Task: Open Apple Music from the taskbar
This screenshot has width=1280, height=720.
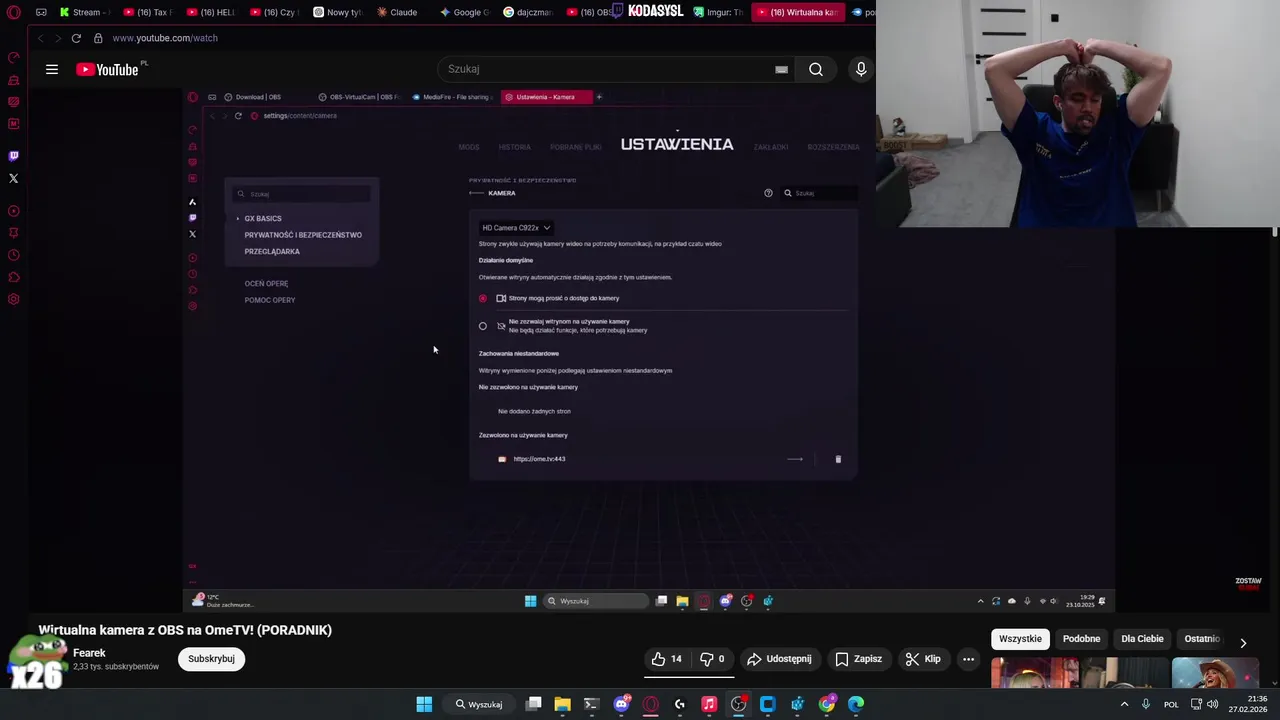Action: [x=709, y=704]
